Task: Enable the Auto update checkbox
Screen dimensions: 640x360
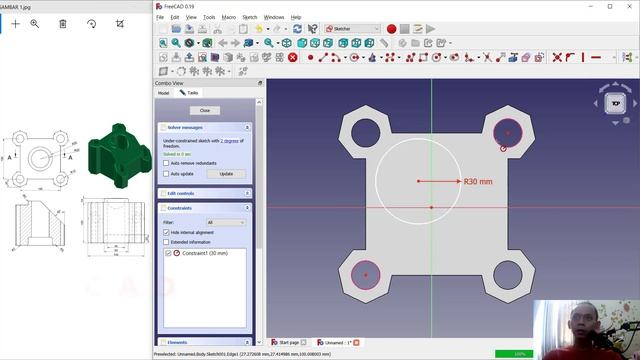Action: tap(166, 173)
